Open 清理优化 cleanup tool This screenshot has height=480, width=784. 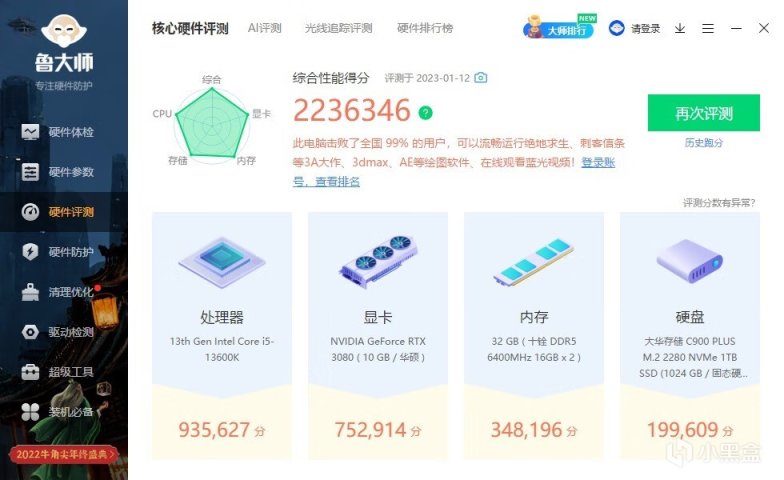tap(58, 292)
